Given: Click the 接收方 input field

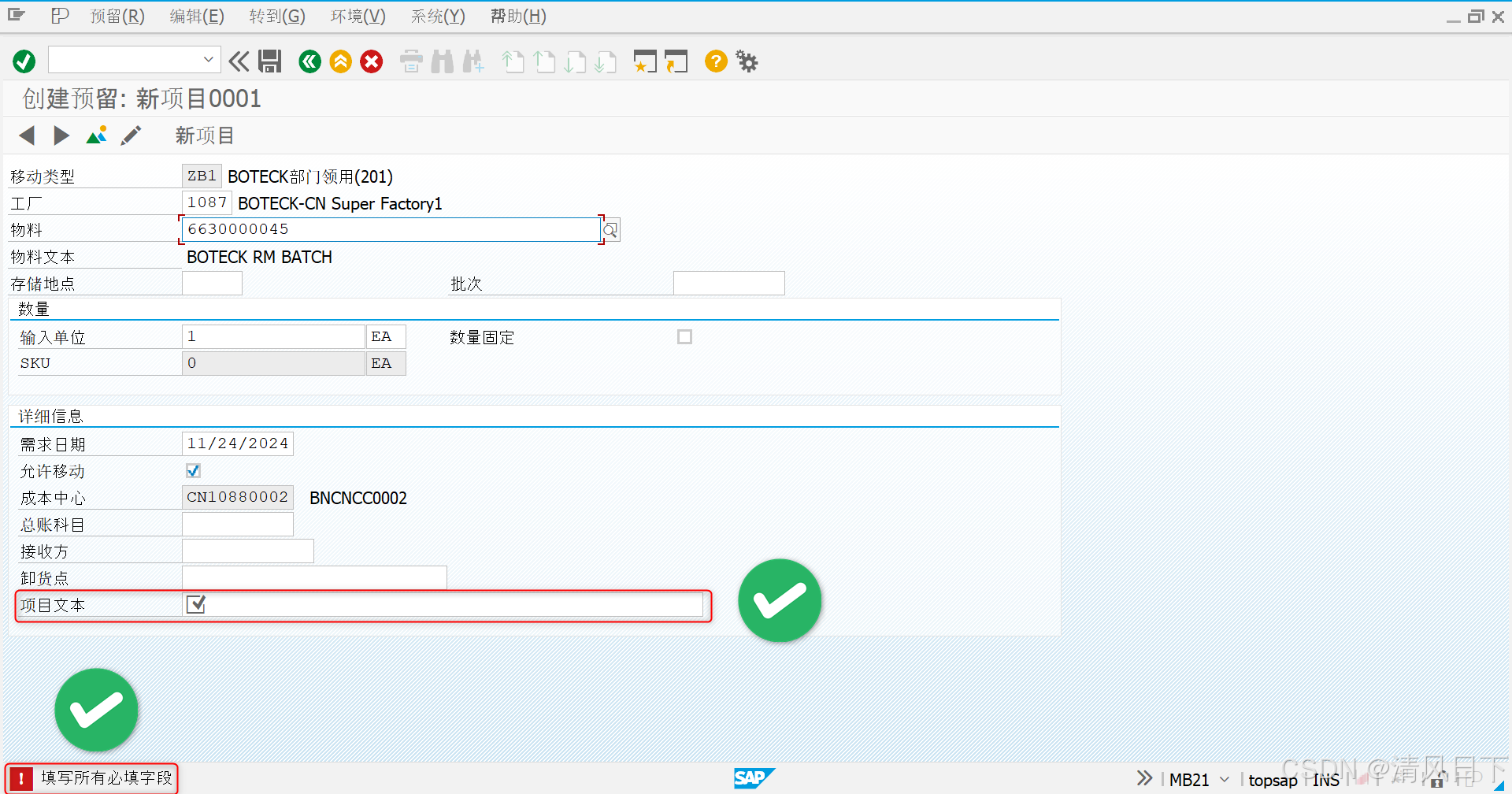Looking at the screenshot, I should tap(248, 551).
